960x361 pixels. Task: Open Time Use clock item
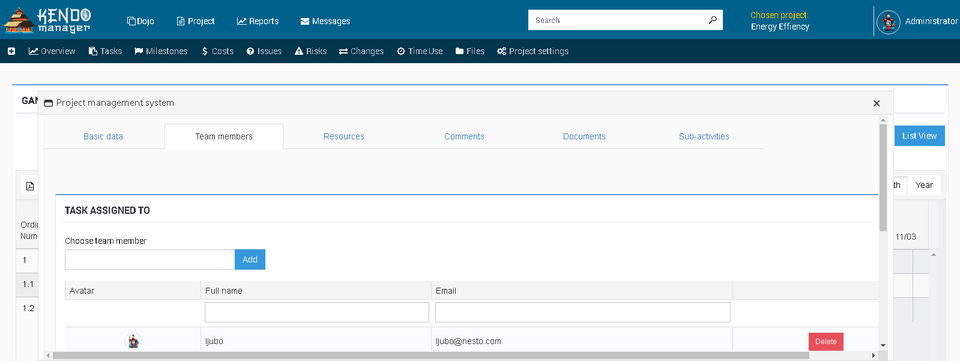click(x=419, y=51)
